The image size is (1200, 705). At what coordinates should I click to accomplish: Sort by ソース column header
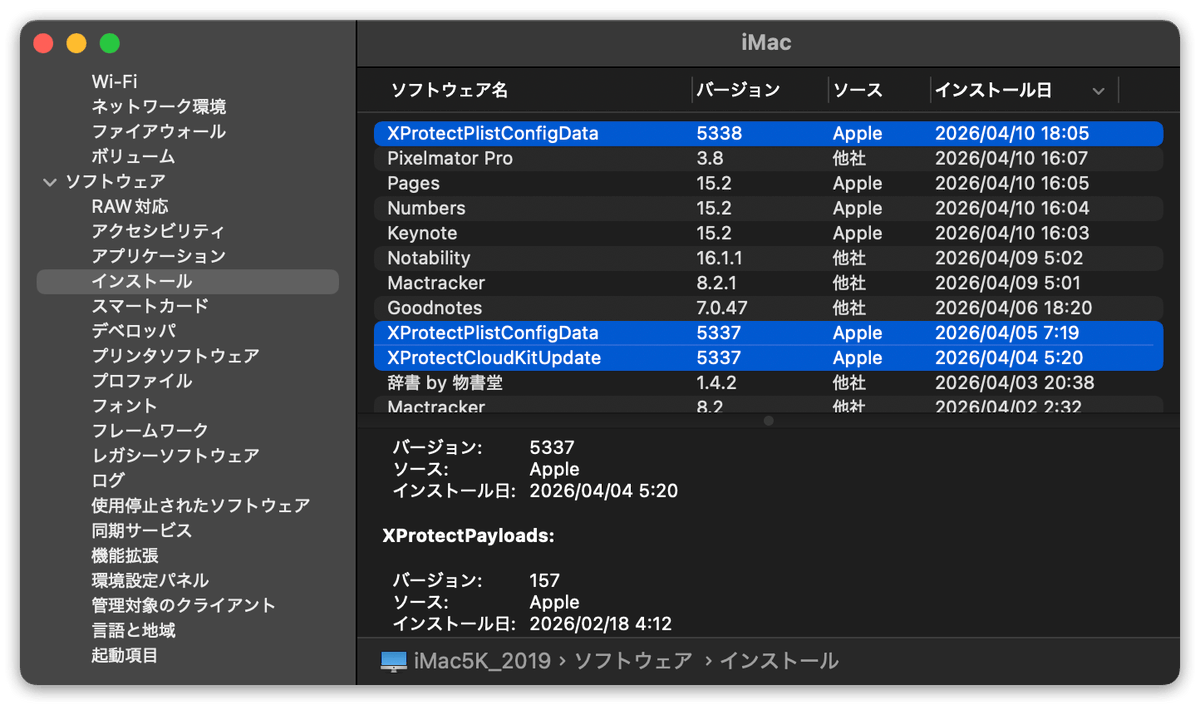tap(858, 90)
